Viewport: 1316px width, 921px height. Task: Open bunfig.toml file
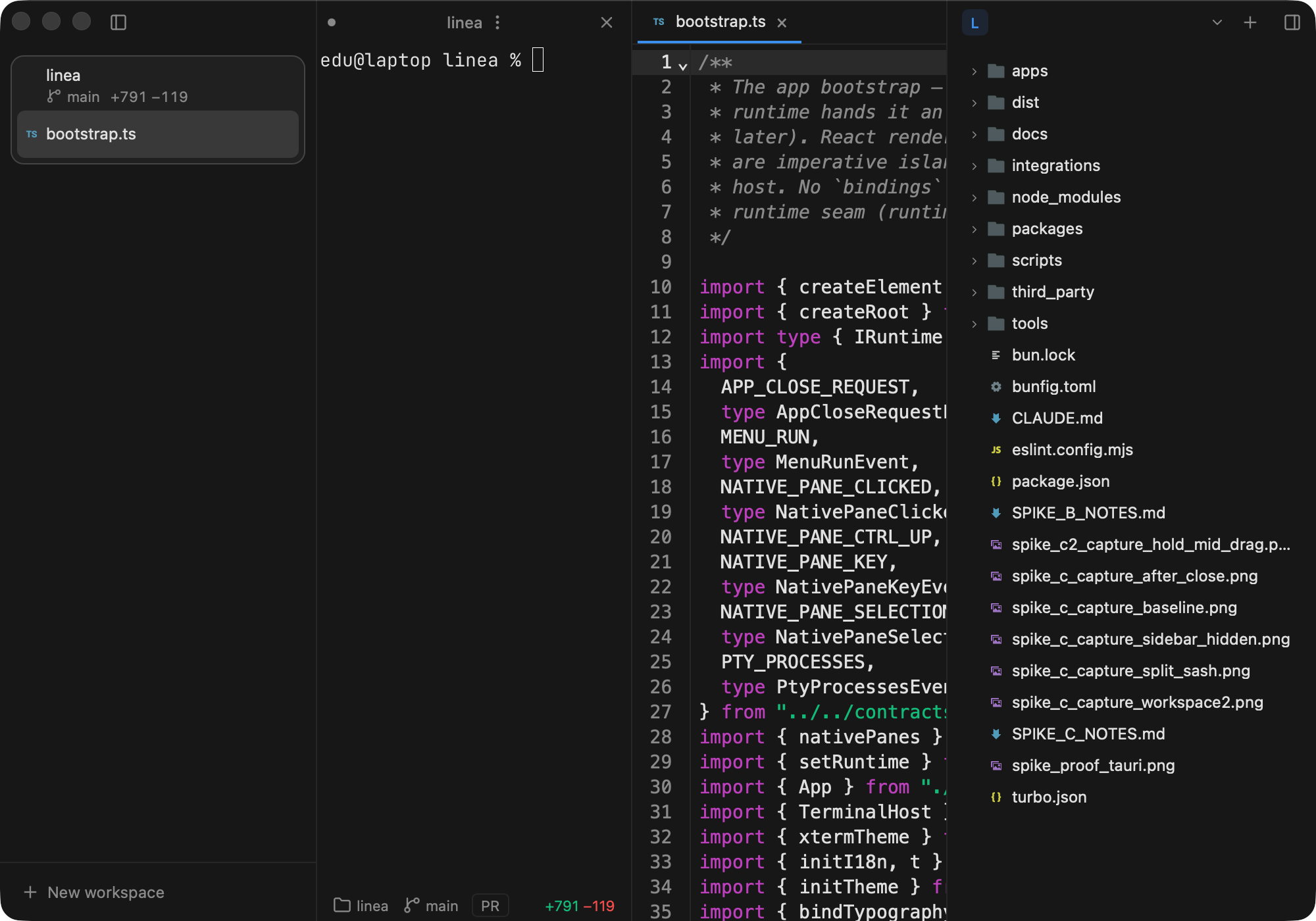coord(1132,387)
